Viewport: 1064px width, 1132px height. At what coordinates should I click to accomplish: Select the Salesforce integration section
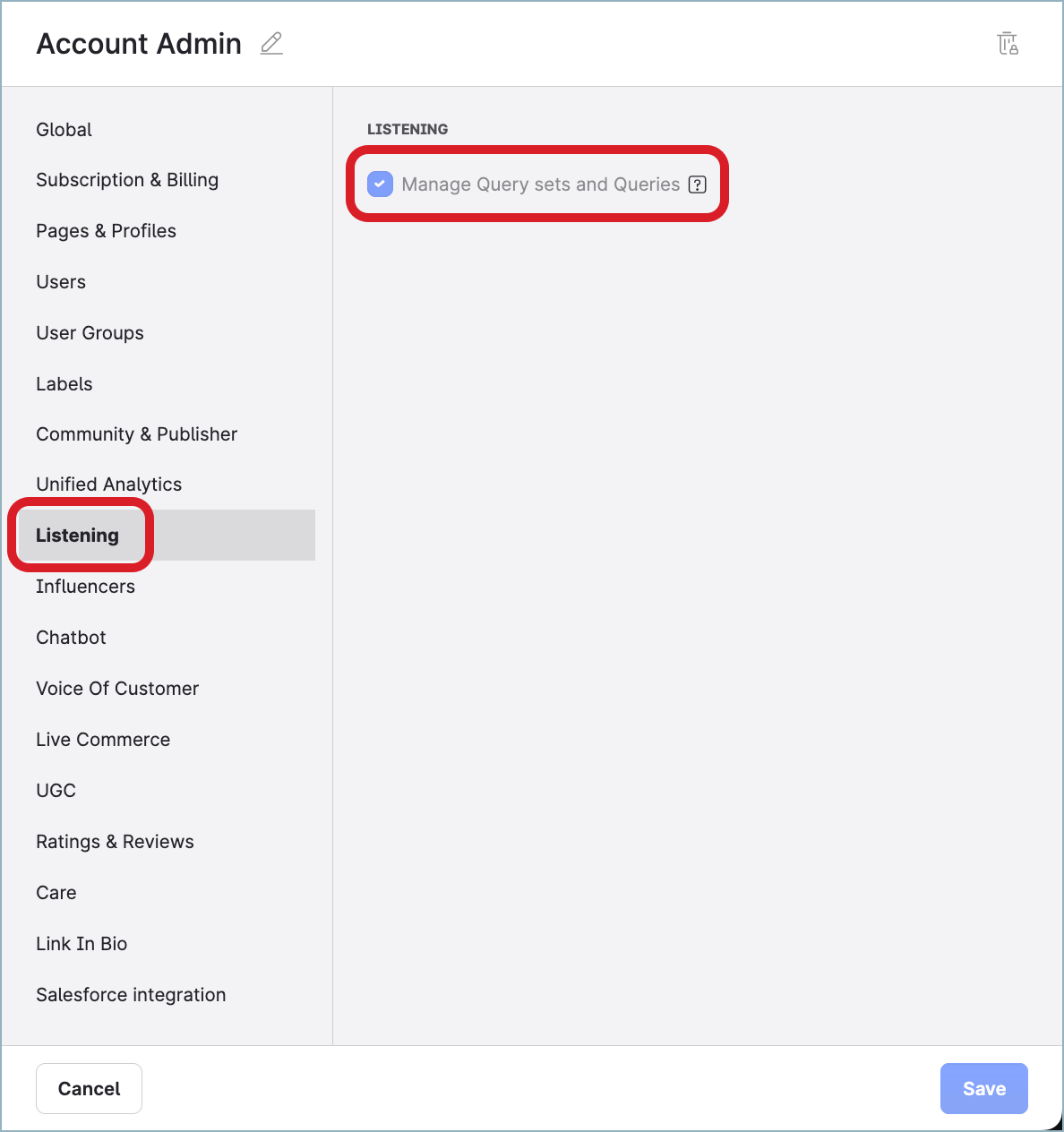(131, 994)
